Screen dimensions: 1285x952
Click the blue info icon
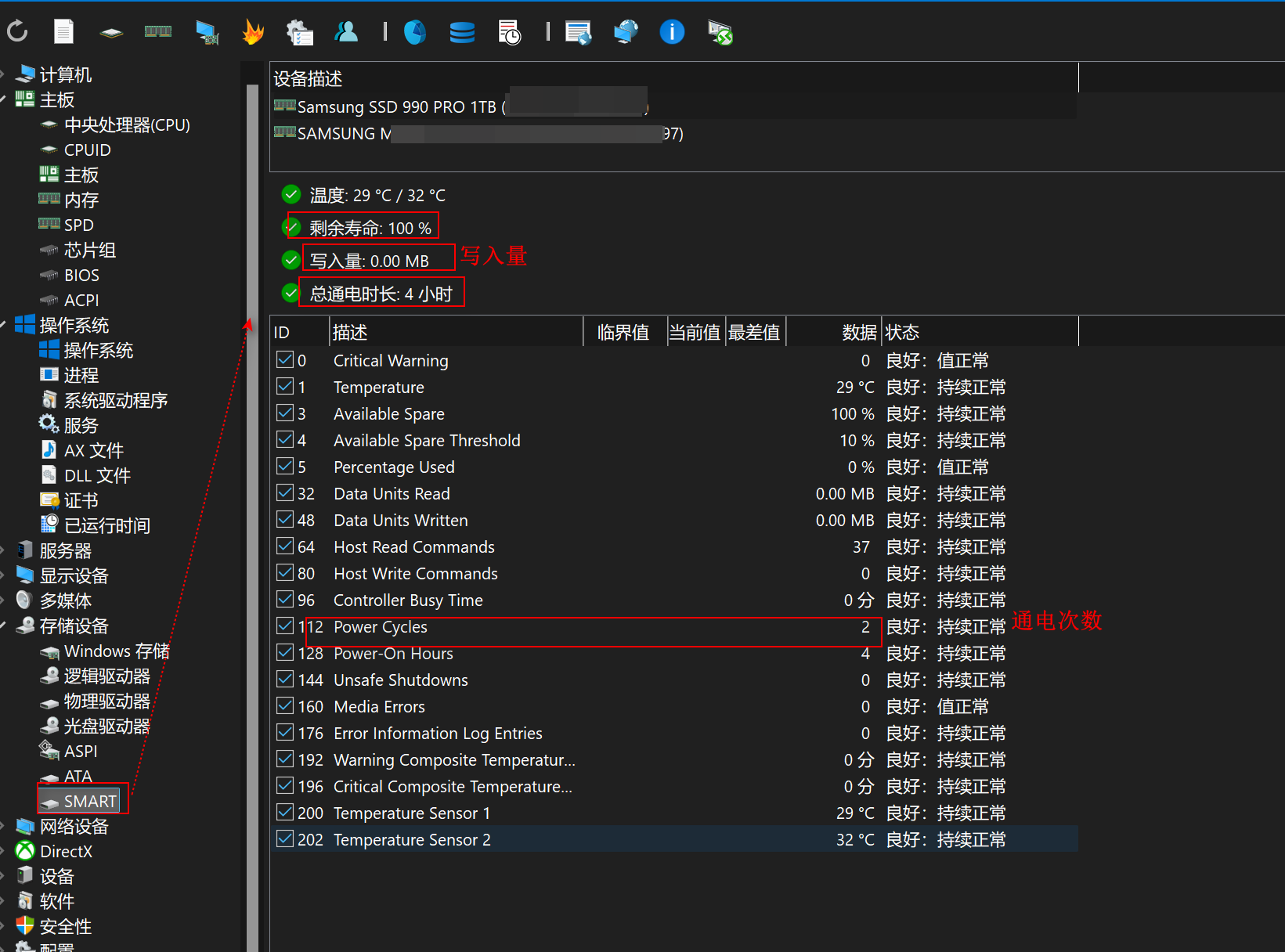click(672, 32)
